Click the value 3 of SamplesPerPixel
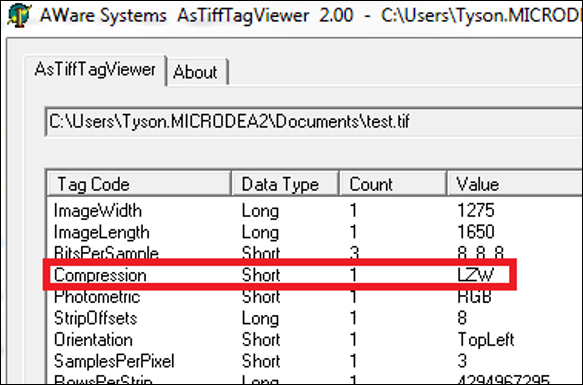 (462, 361)
